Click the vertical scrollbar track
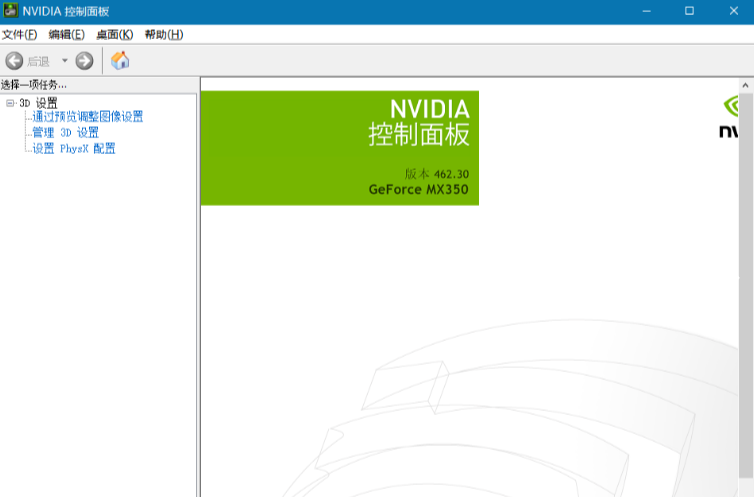The width and height of the screenshot is (754, 497). [745, 286]
